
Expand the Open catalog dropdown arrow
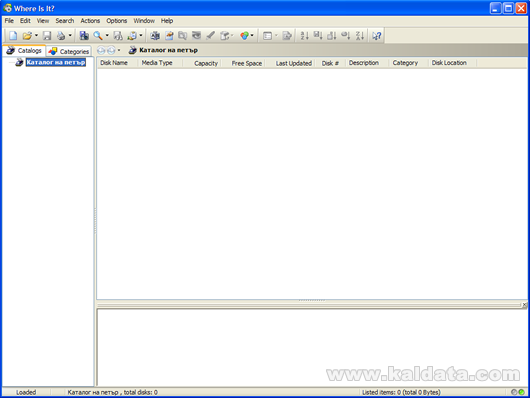pyautogui.click(x=36, y=35)
